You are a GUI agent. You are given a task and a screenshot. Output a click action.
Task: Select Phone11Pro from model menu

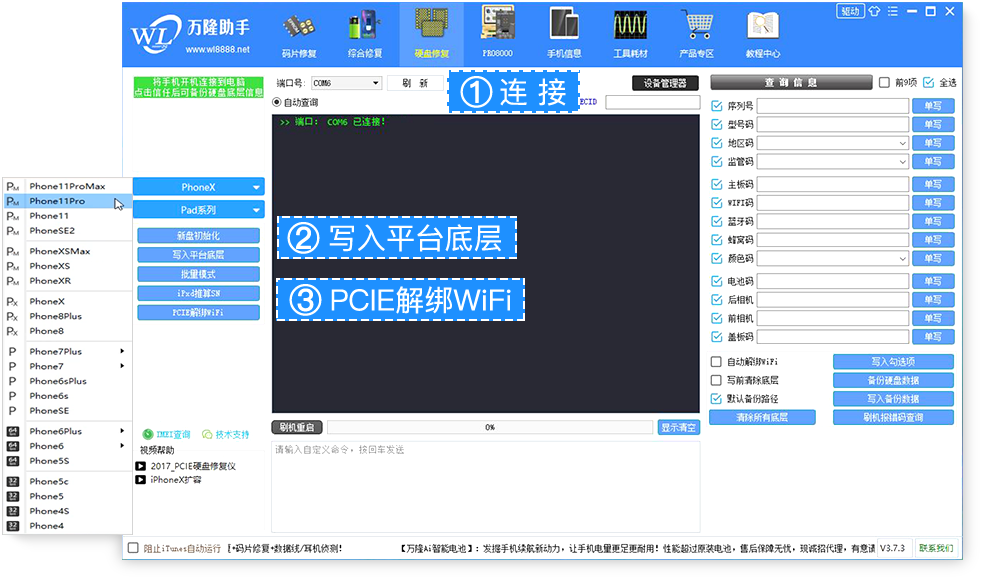pyautogui.click(x=68, y=201)
